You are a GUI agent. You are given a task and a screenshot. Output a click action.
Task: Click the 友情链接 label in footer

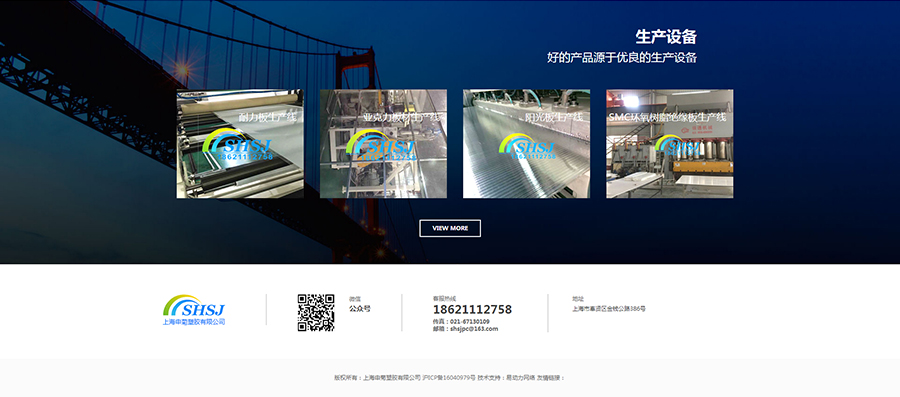click(x=551, y=378)
